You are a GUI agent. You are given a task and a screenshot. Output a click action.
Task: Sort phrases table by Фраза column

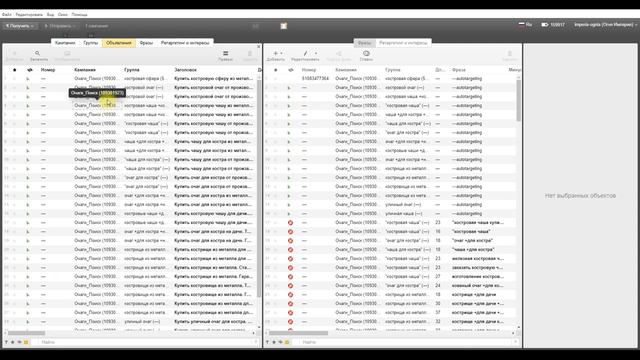459,70
